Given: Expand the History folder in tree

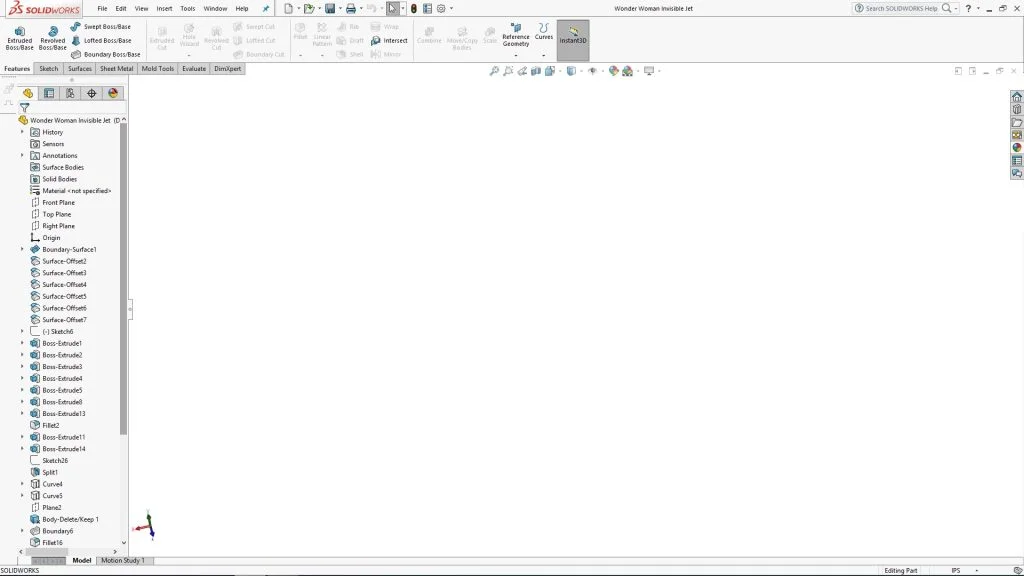Looking at the screenshot, I should (22, 132).
